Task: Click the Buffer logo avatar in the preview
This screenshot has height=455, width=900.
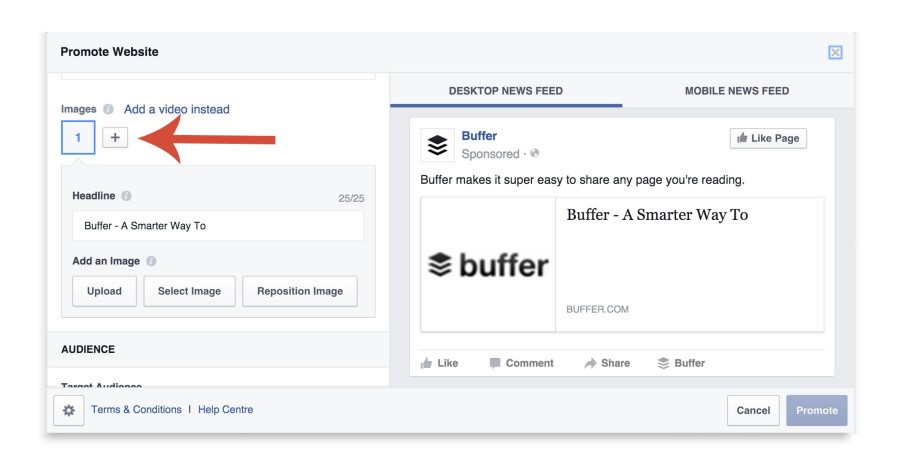Action: tap(437, 145)
